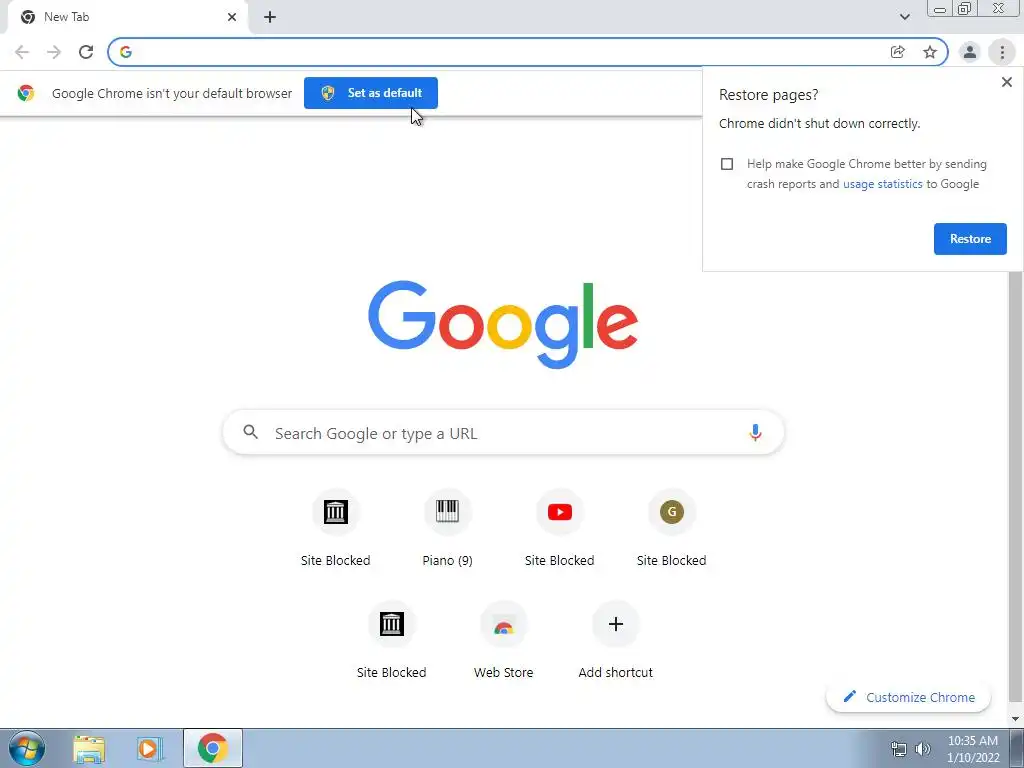Open the volume speaker tray icon

pos(923,749)
